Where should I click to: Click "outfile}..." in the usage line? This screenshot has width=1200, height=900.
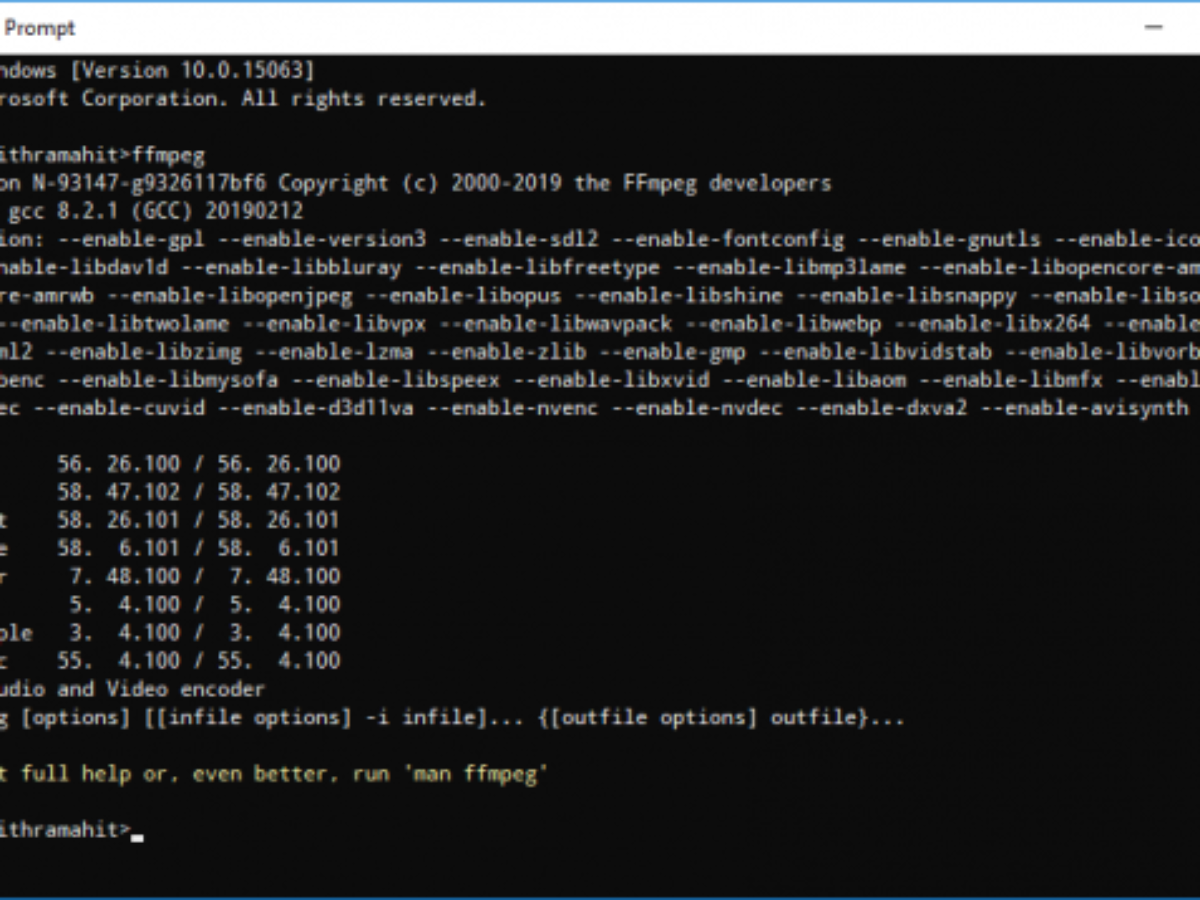click(x=837, y=718)
